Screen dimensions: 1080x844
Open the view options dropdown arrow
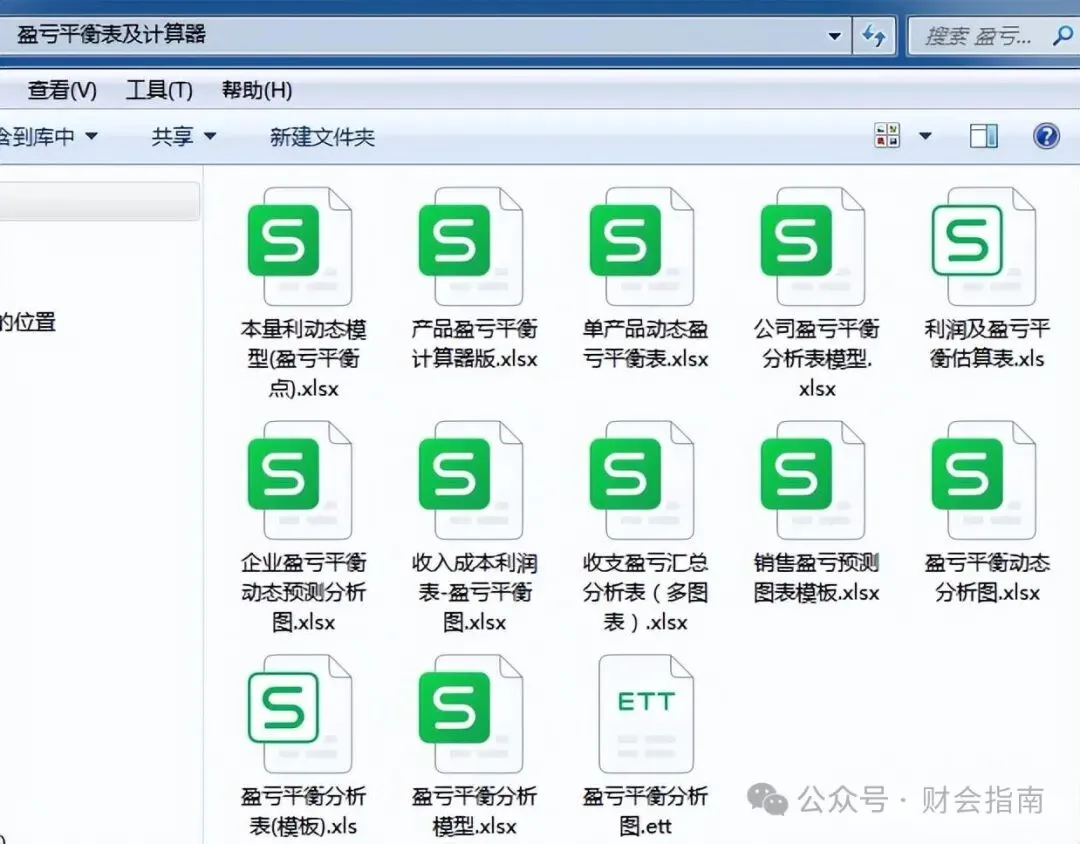926,136
